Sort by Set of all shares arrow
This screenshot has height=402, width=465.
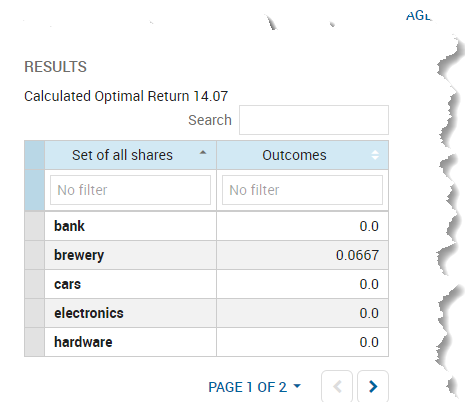pos(203,153)
